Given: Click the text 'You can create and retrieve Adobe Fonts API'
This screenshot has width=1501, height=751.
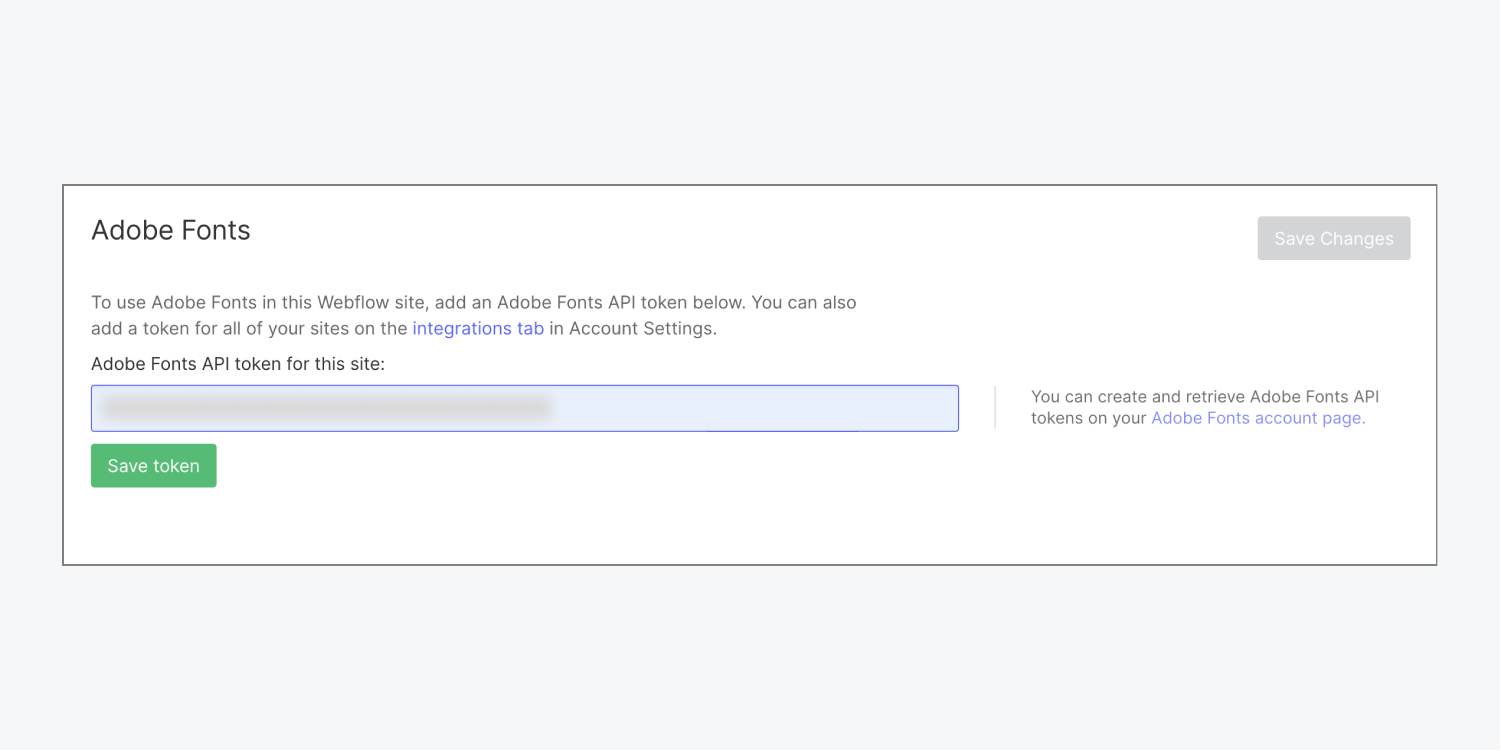Looking at the screenshot, I should [1205, 397].
